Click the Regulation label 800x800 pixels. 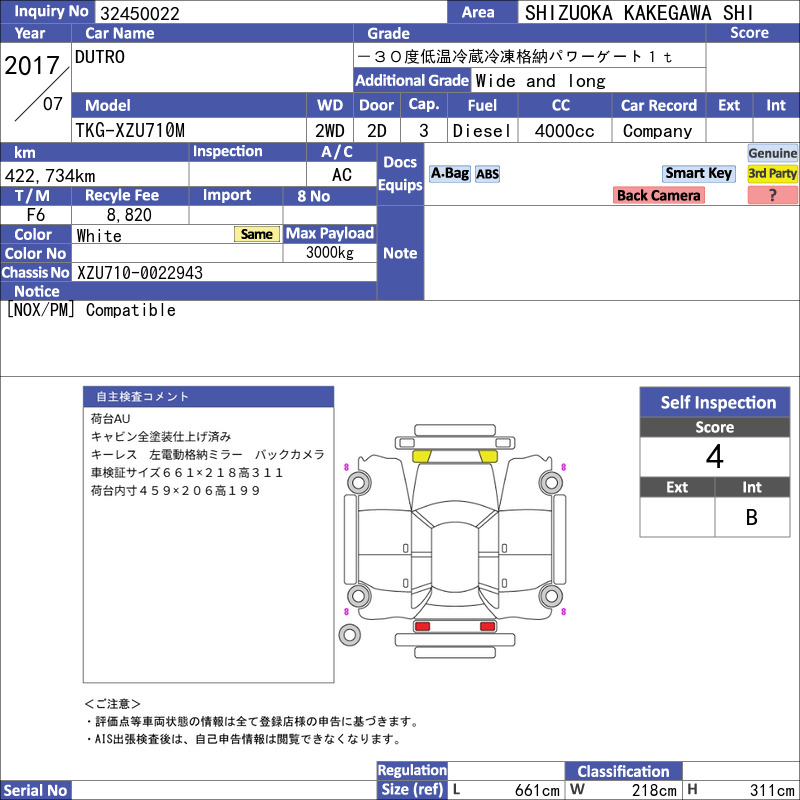(x=412, y=770)
